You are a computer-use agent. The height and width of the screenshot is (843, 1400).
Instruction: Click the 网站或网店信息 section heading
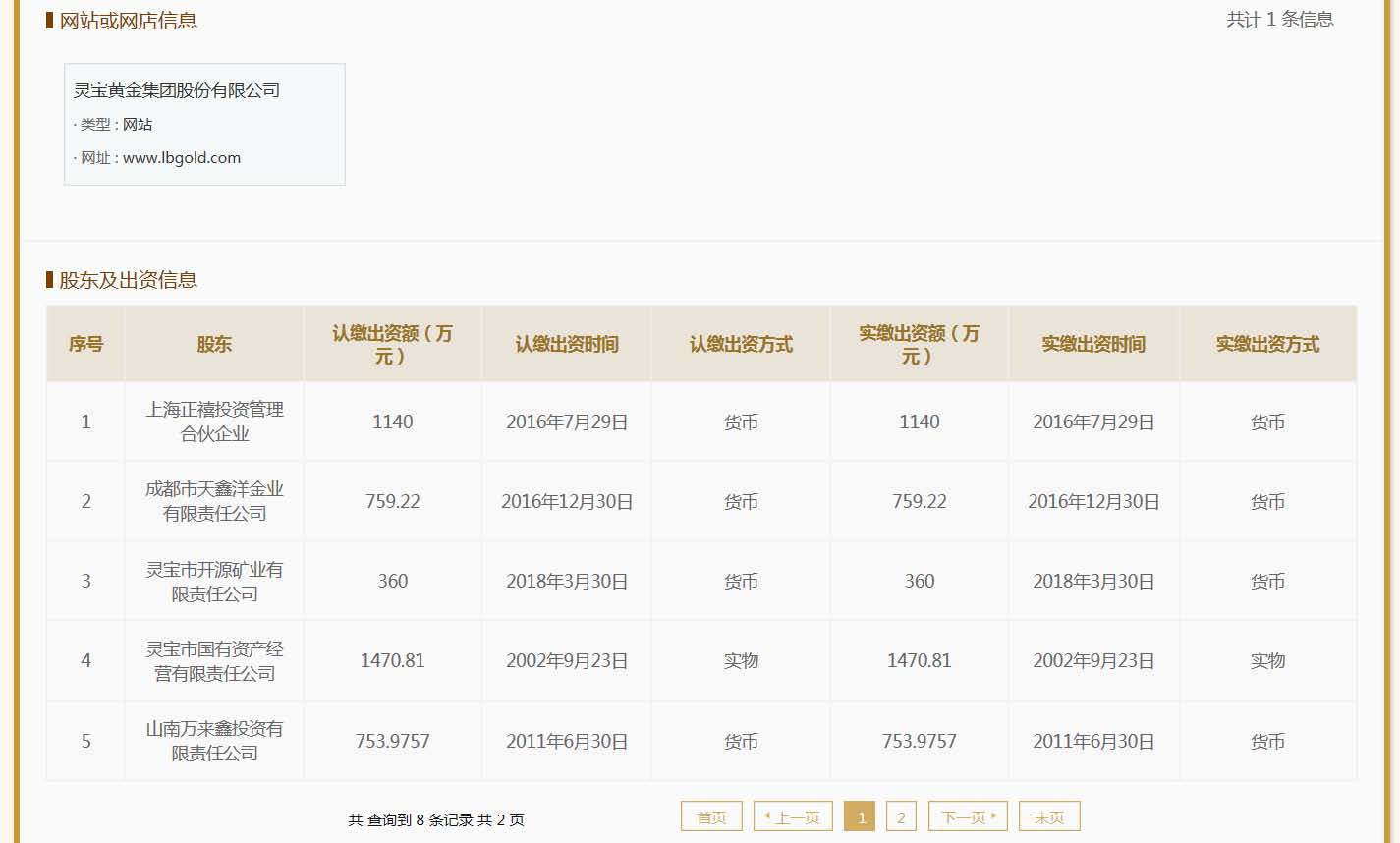(x=128, y=21)
